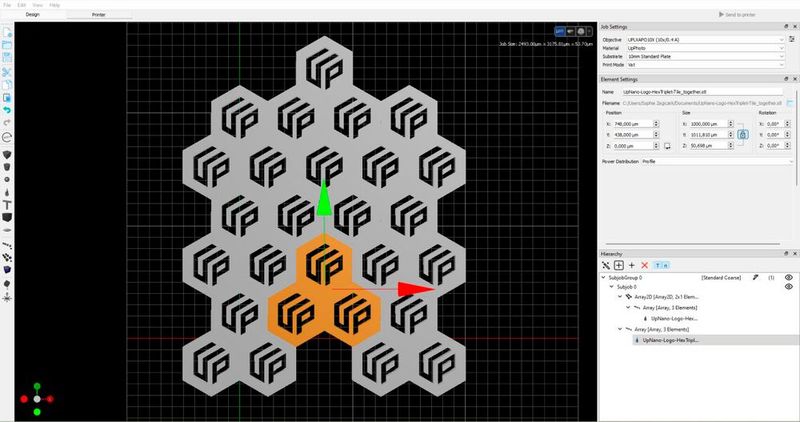Toggle the T filter in Hierarchy toolbar

pos(658,265)
